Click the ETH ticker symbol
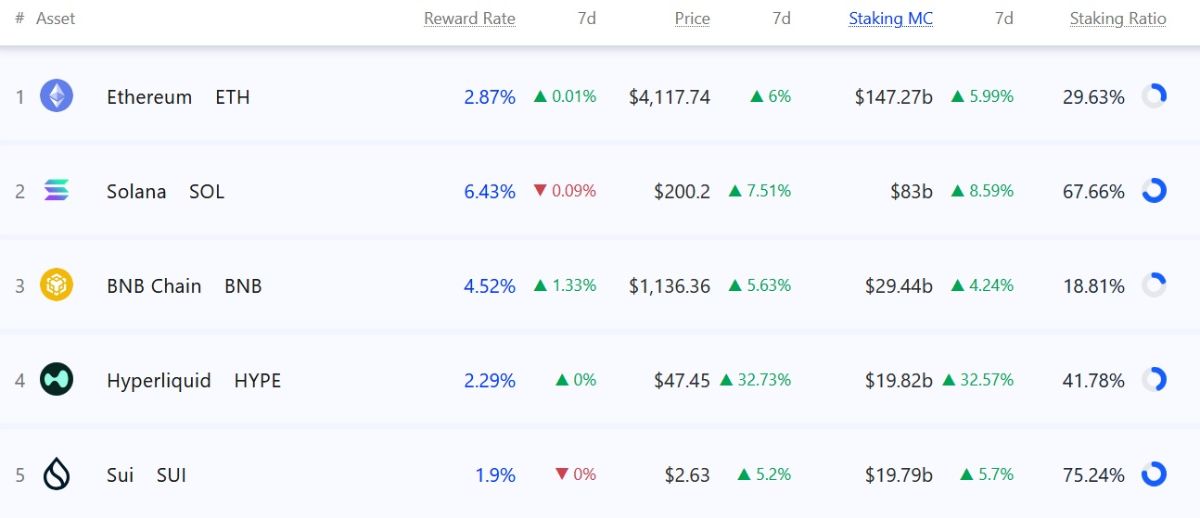The width and height of the screenshot is (1200, 518). click(233, 97)
